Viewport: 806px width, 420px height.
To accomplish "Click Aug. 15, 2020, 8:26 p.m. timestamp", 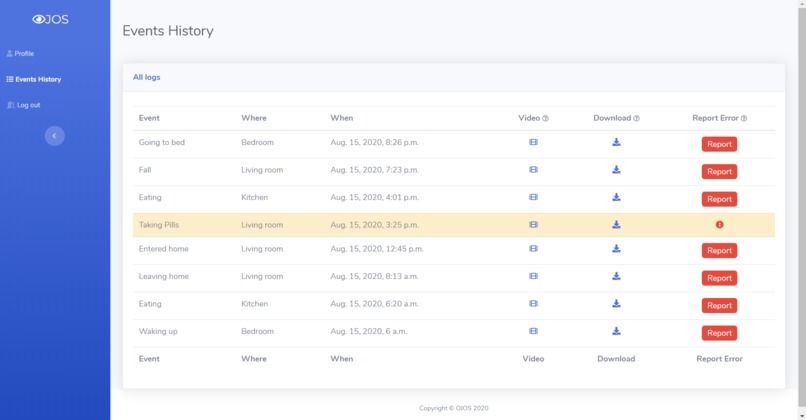I will [374, 142].
